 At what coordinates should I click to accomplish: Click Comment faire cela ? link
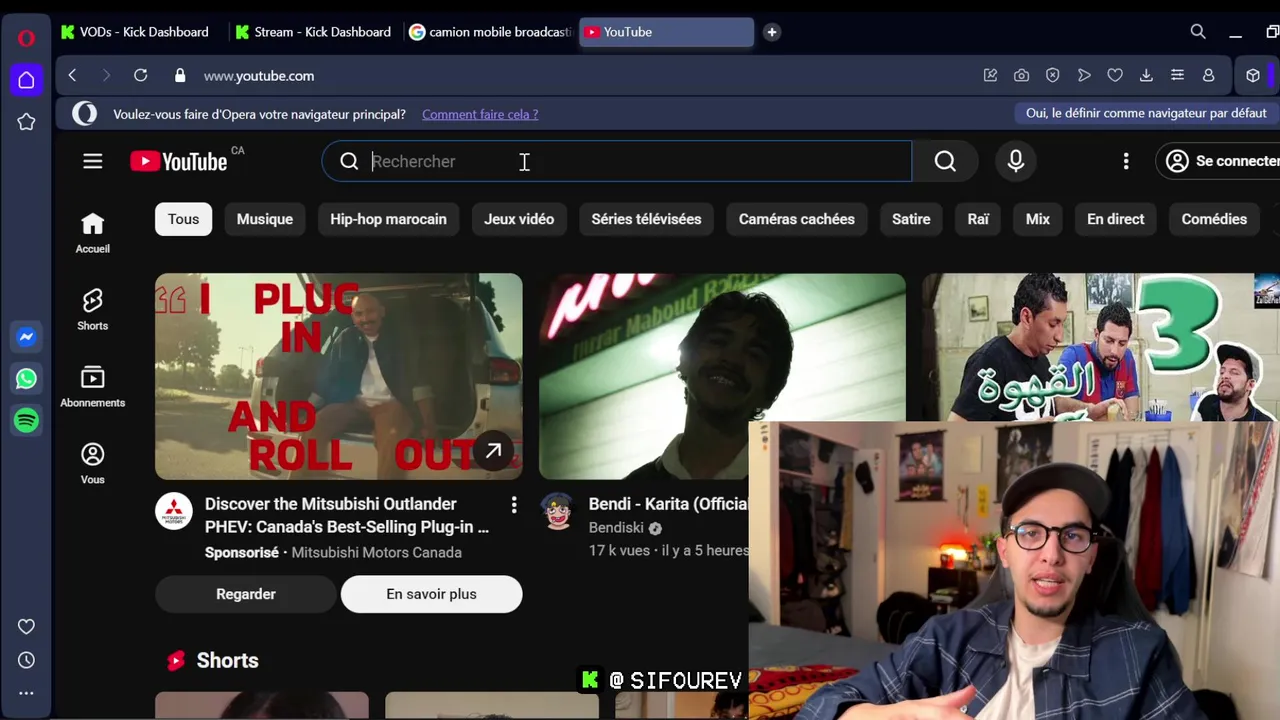pos(480,114)
